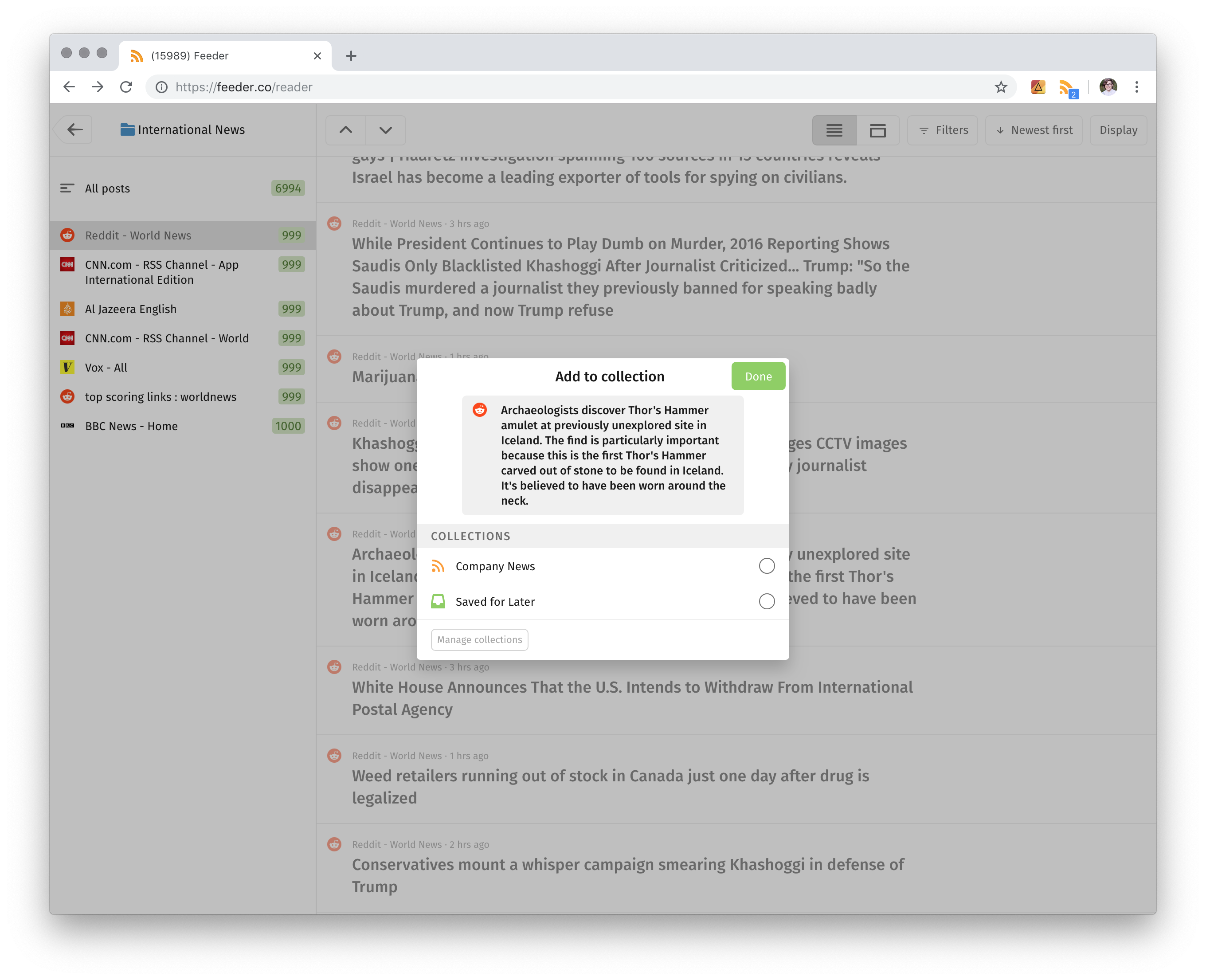
Task: Click Reddit icon beside Weed retailers post
Action: coord(334,755)
